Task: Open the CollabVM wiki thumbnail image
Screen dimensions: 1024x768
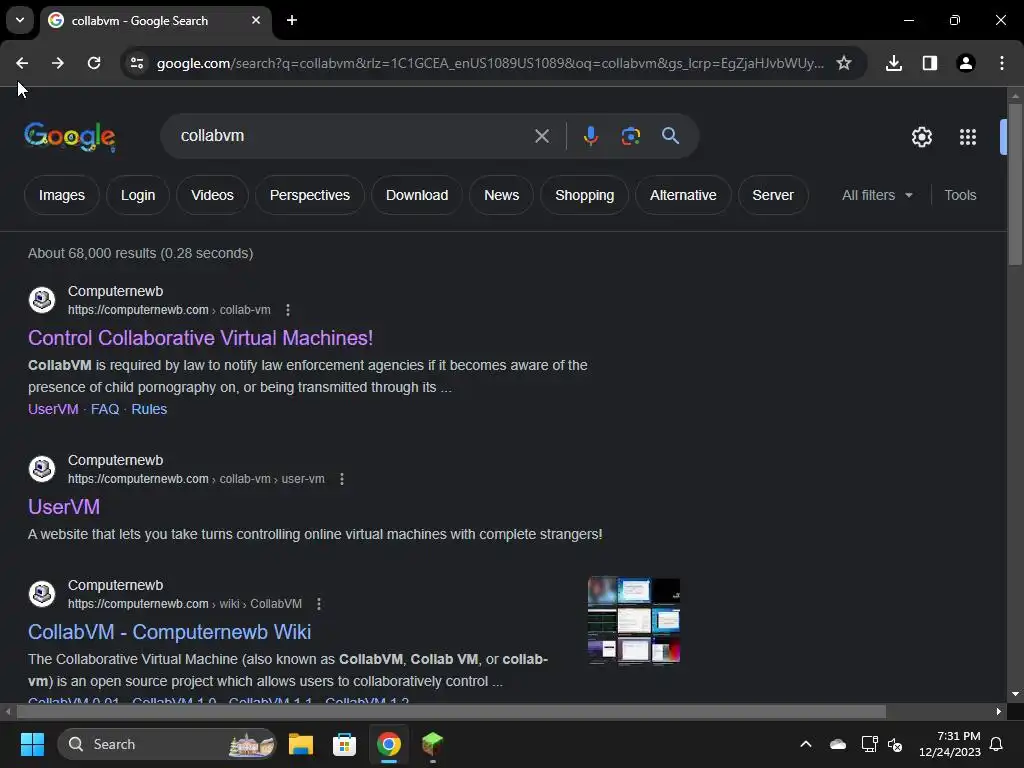Action: pyautogui.click(x=633, y=620)
